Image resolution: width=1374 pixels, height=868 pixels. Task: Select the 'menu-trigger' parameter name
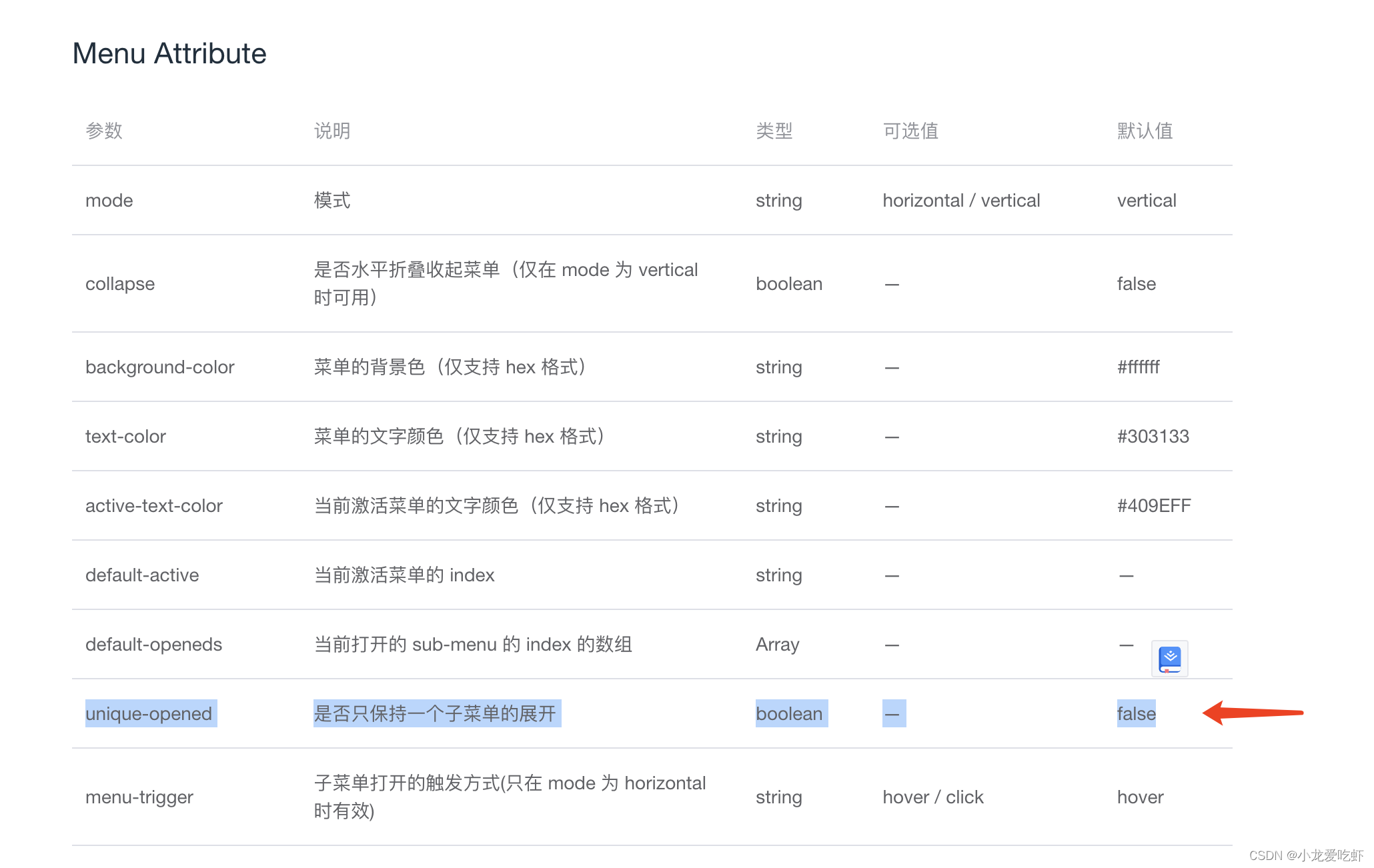coord(139,797)
